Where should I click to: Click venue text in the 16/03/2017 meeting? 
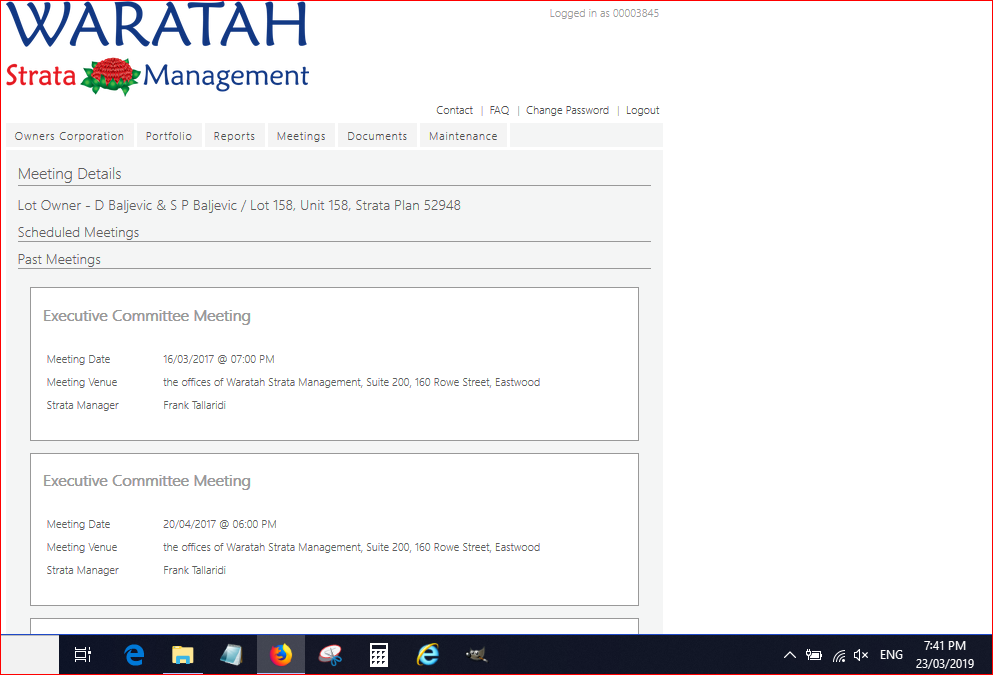[351, 382]
